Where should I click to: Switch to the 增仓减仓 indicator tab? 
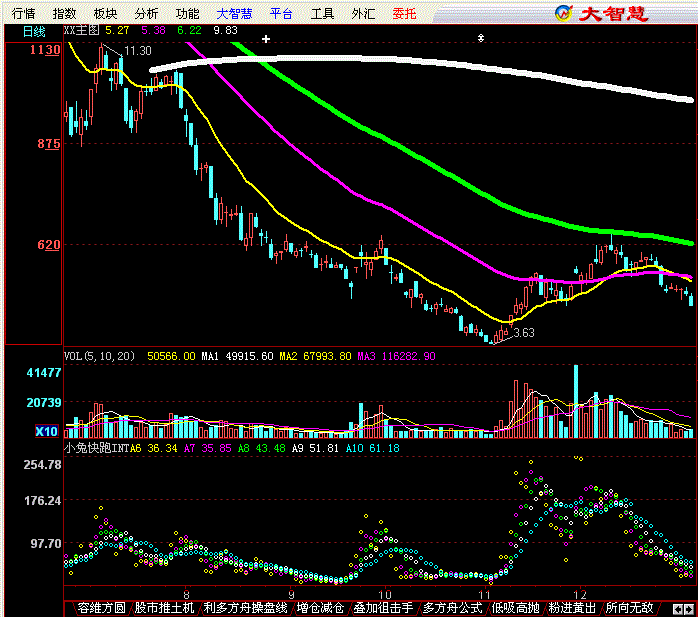coord(320,608)
